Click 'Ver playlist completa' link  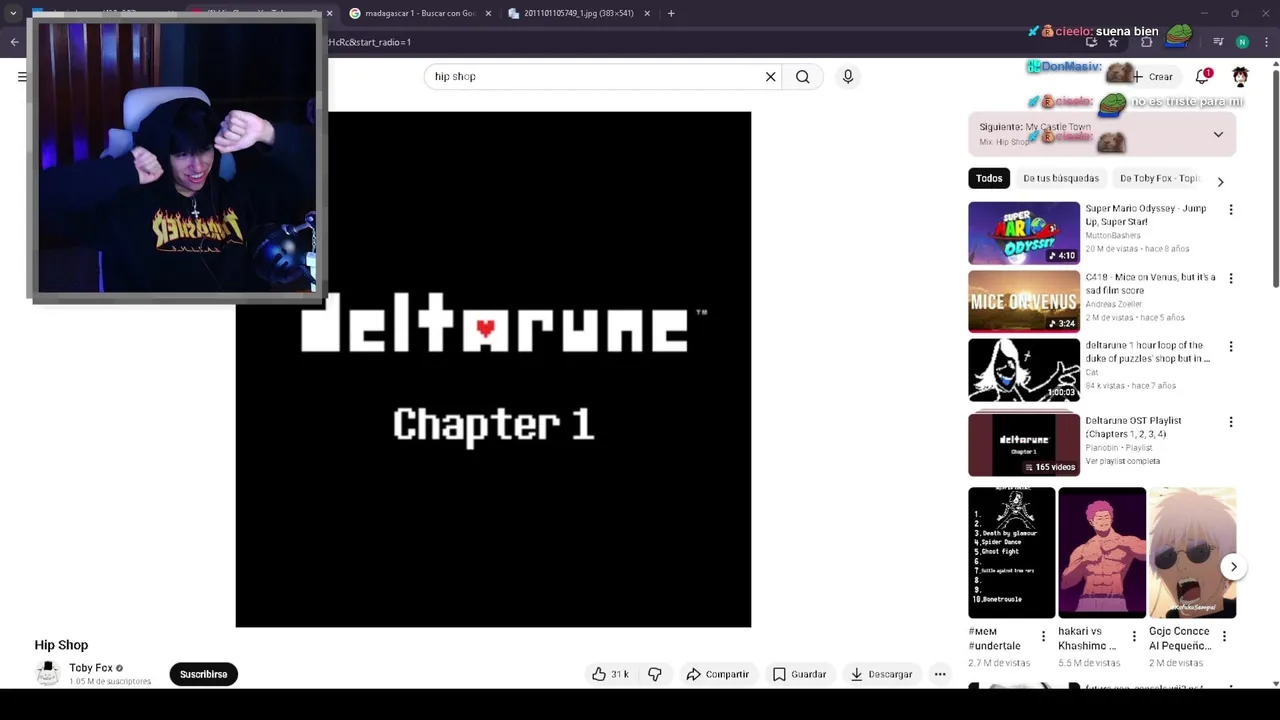tap(1123, 461)
